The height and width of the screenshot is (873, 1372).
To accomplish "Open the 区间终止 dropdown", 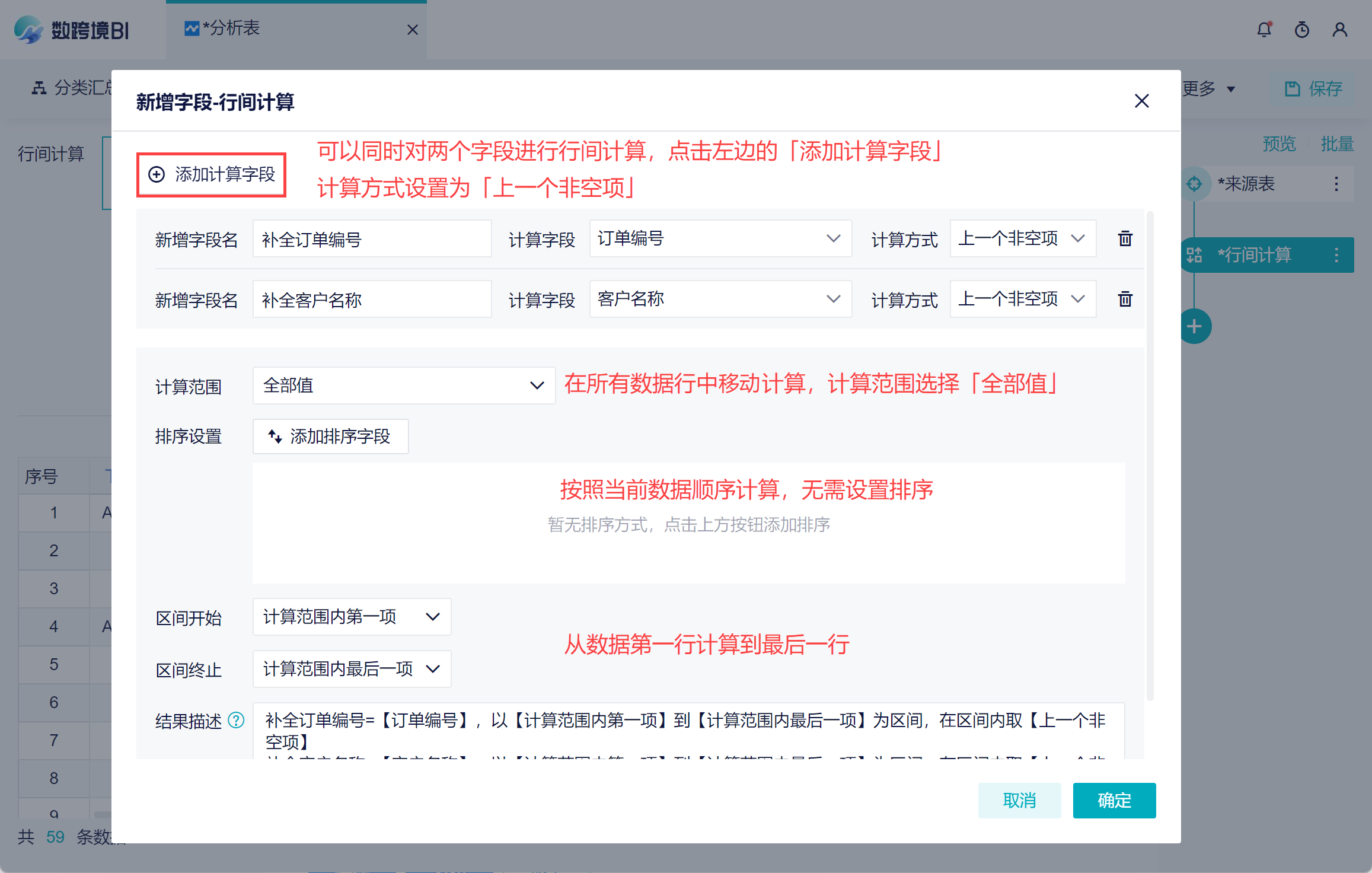I will pyautogui.click(x=351, y=669).
